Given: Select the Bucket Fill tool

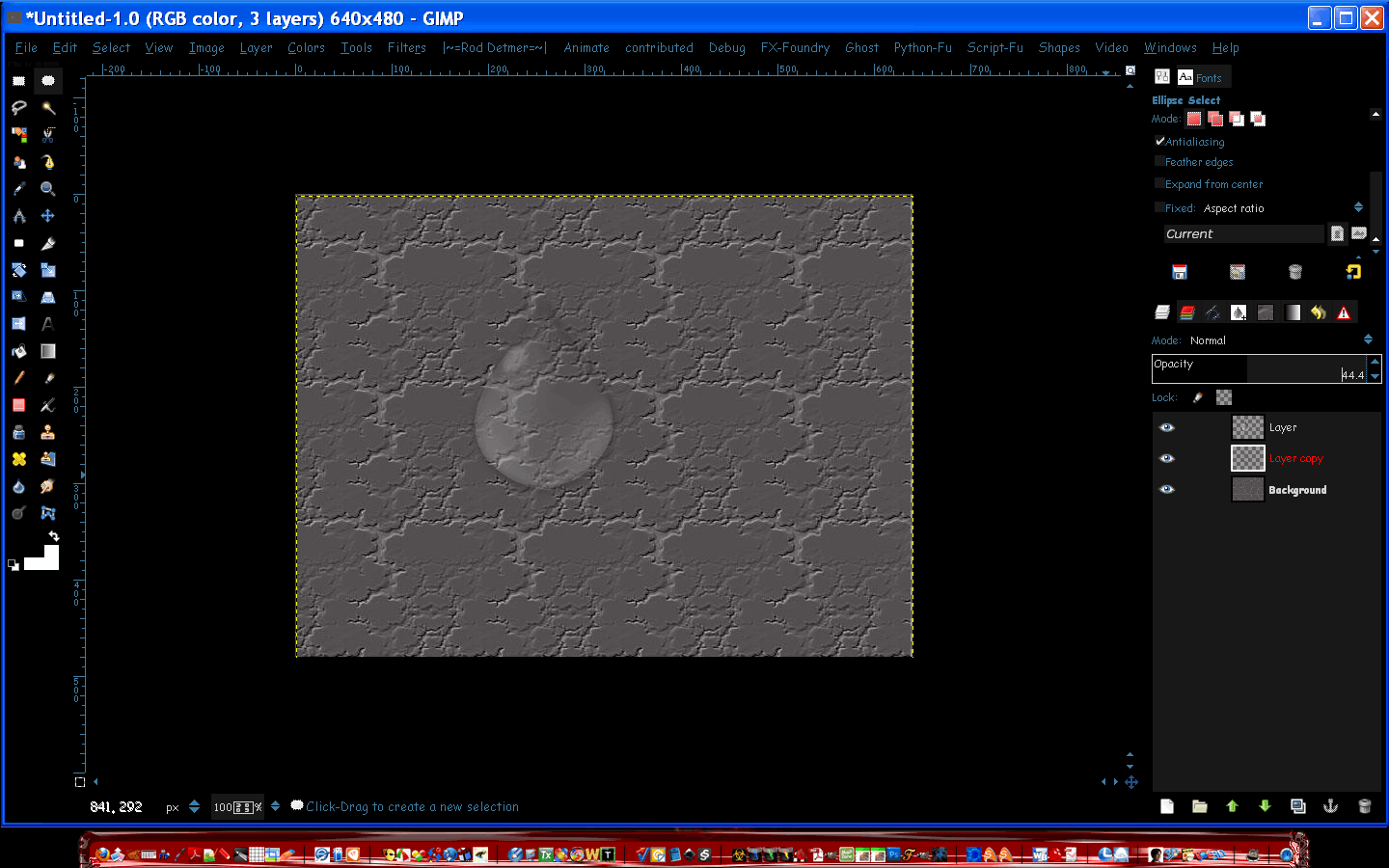Looking at the screenshot, I should click(x=18, y=351).
